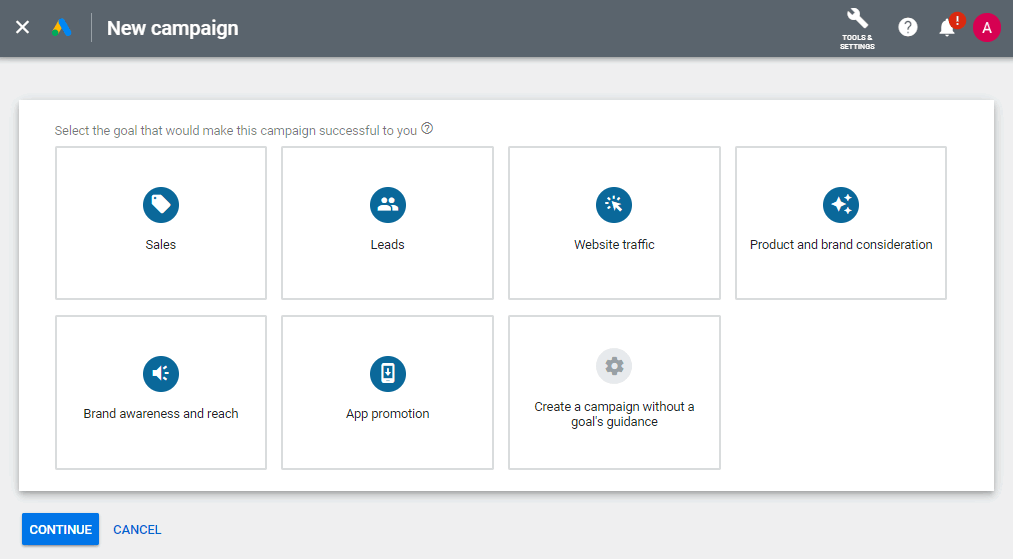Click the Brand awareness megaphone icon
Screen dimensions: 1013x559
point(160,374)
